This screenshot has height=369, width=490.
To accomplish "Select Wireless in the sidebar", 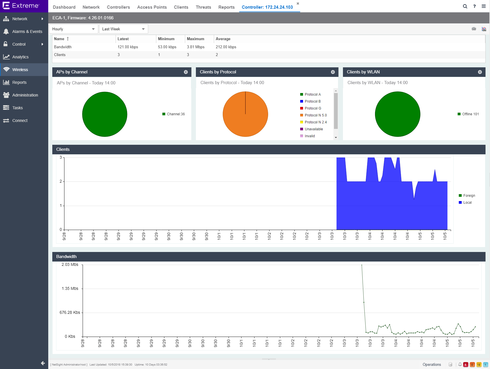I will point(24,70).
